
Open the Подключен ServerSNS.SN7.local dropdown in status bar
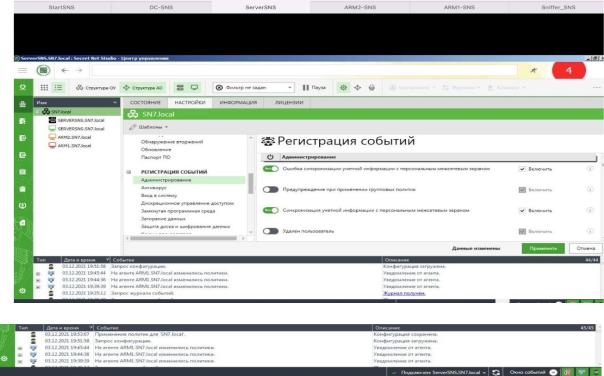point(443,372)
